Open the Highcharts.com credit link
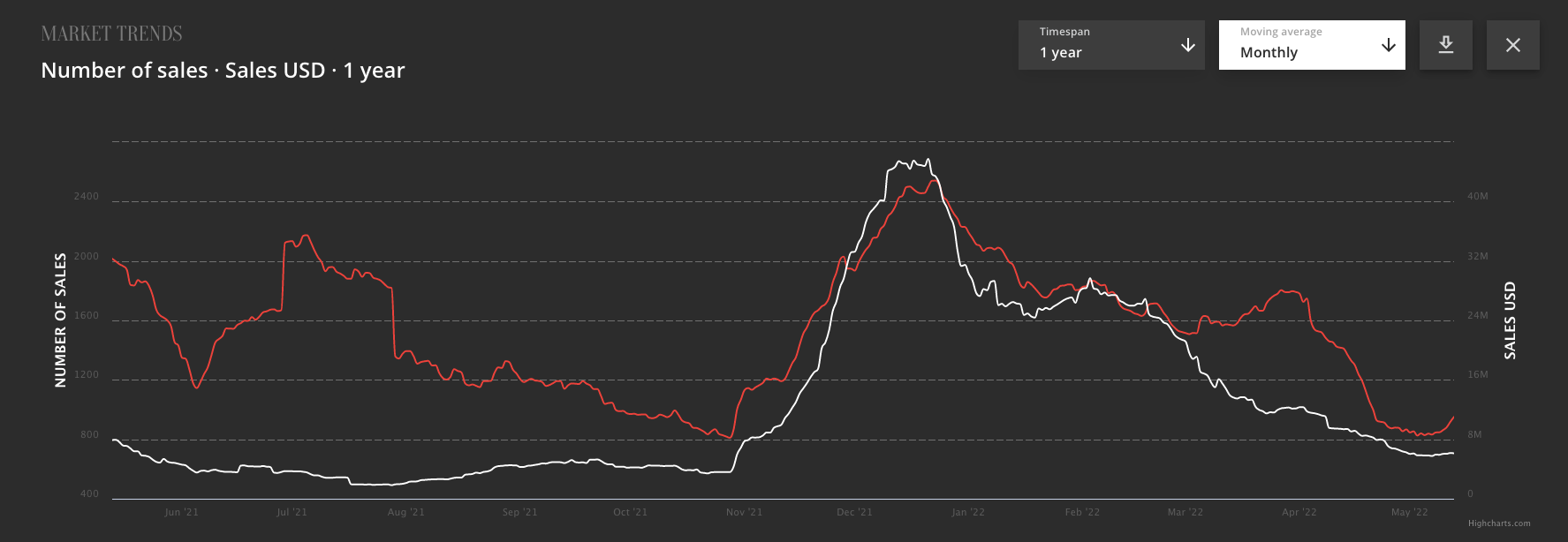The width and height of the screenshot is (1568, 542). pos(1498,523)
